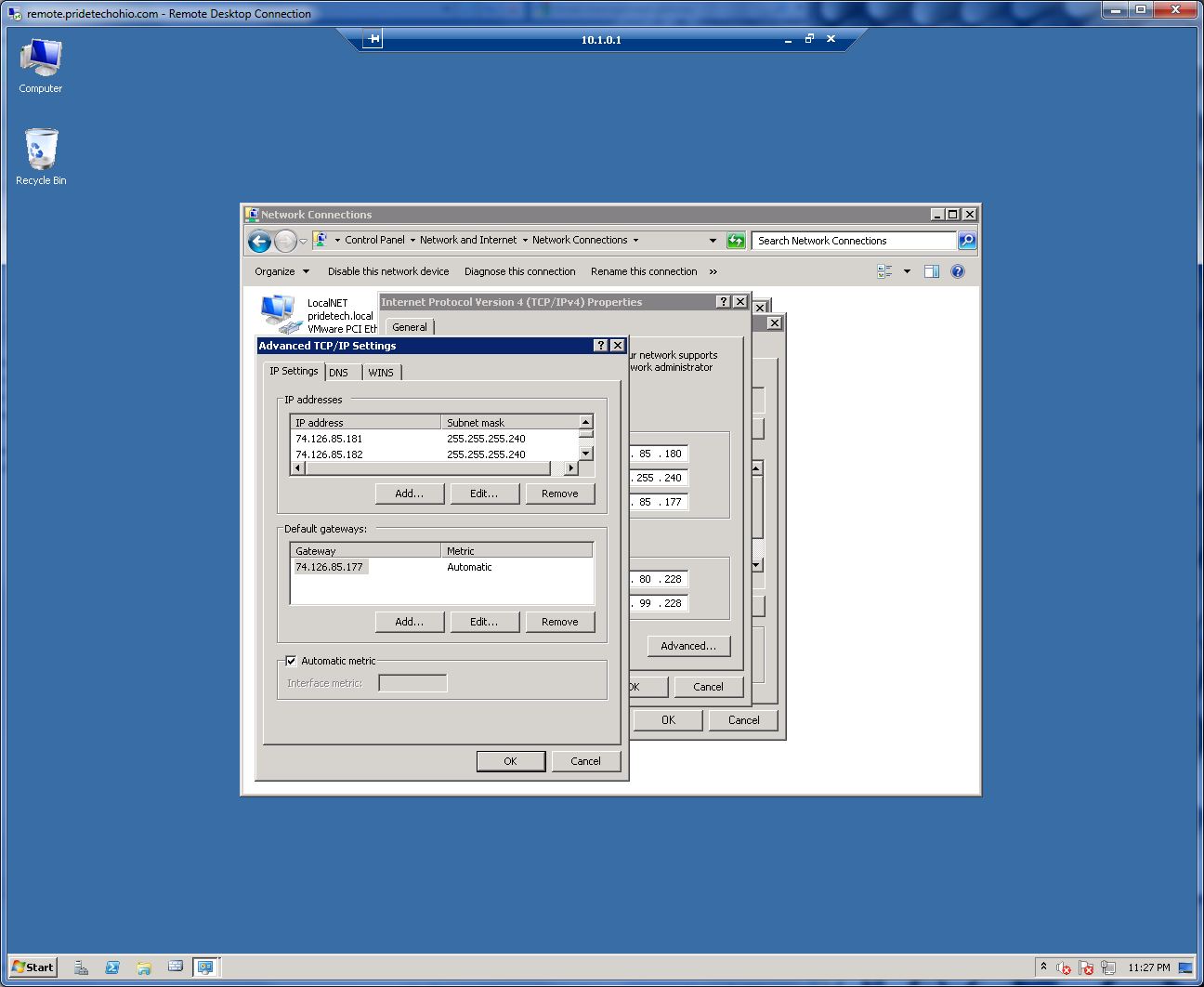Click Edit under Default gateways
1204x987 pixels.
(484, 622)
